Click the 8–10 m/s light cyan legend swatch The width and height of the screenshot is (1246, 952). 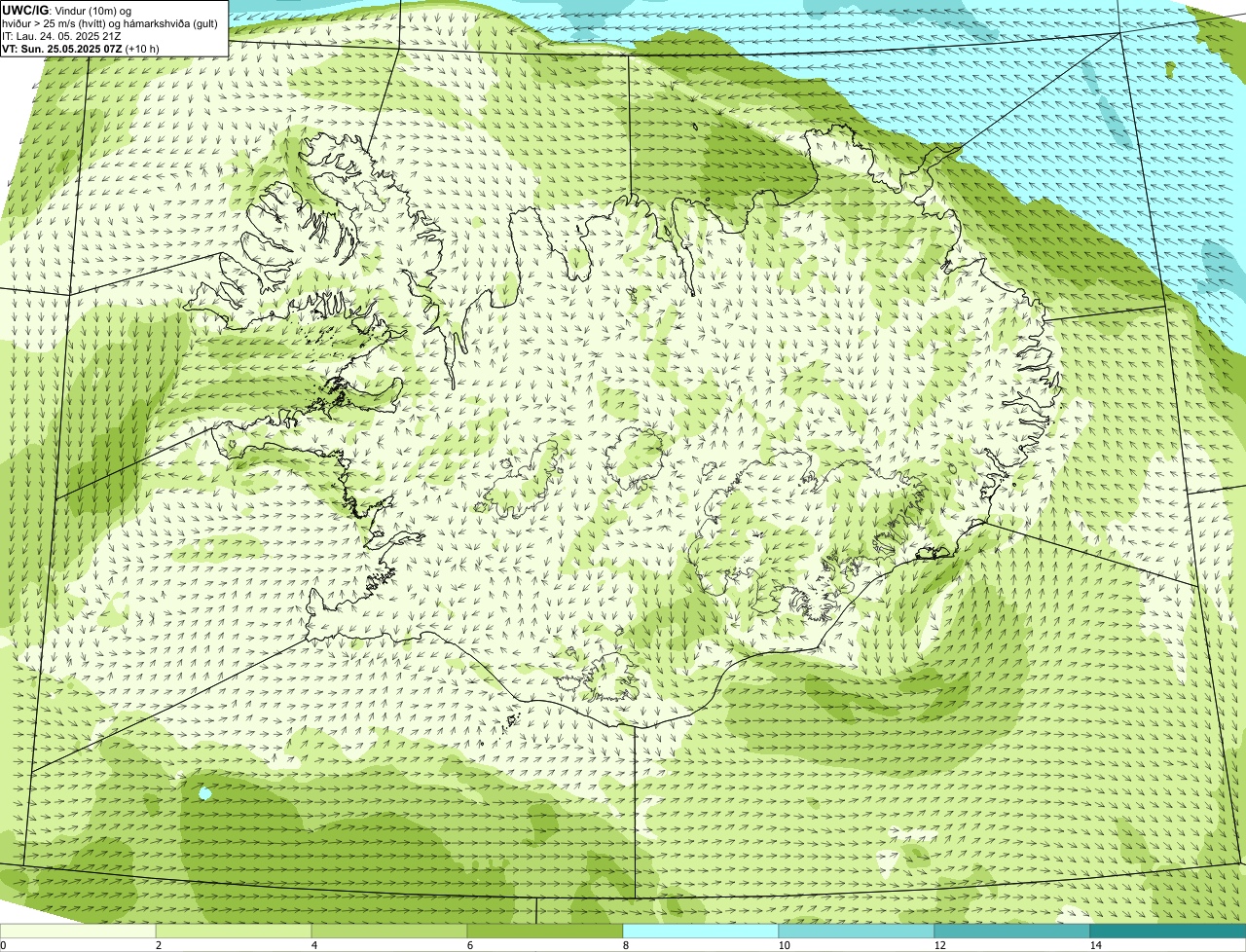[701, 931]
